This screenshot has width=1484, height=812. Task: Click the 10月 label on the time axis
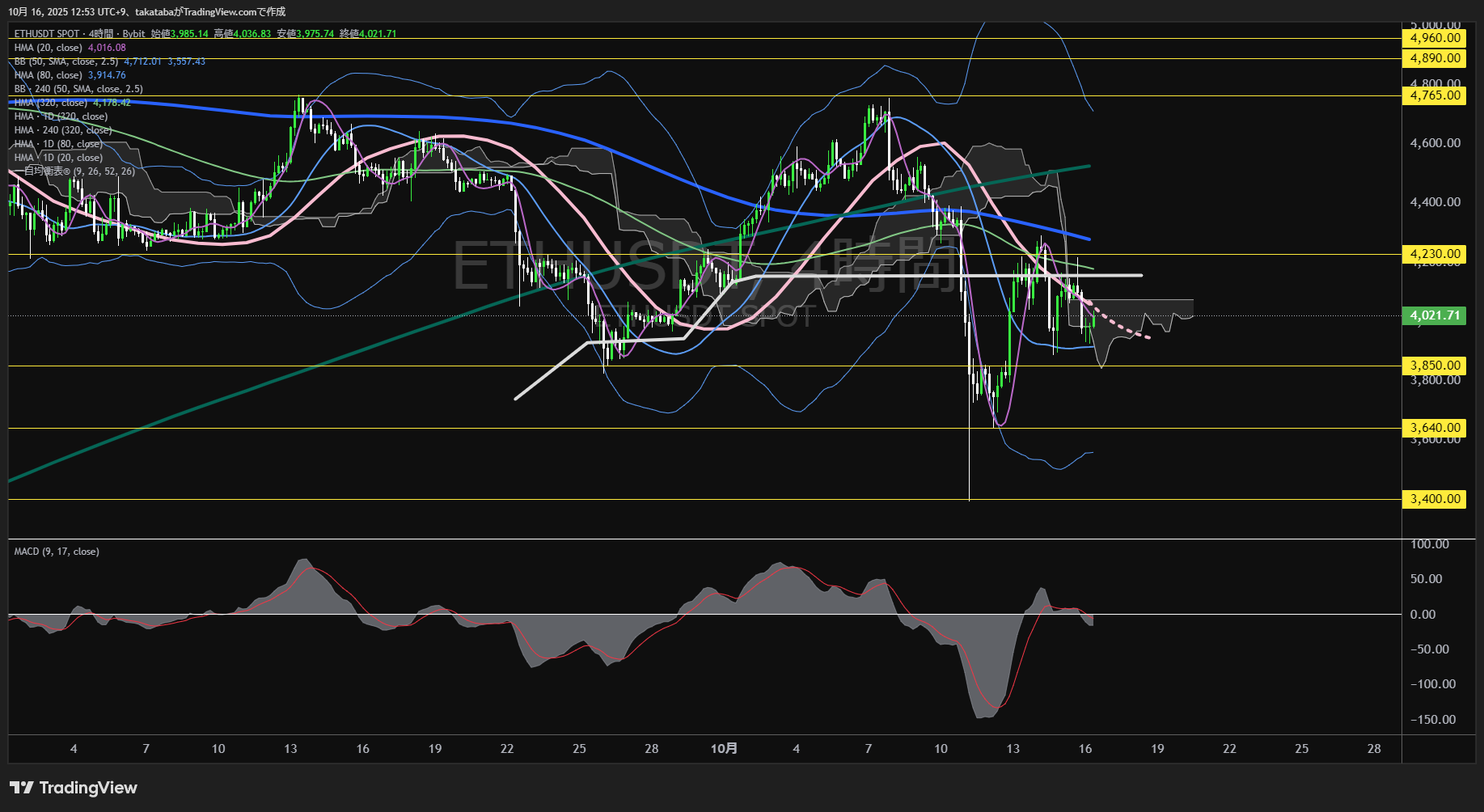(x=724, y=749)
